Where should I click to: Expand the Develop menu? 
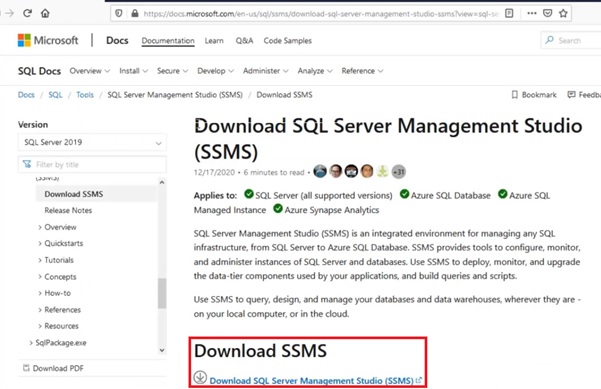tap(215, 71)
